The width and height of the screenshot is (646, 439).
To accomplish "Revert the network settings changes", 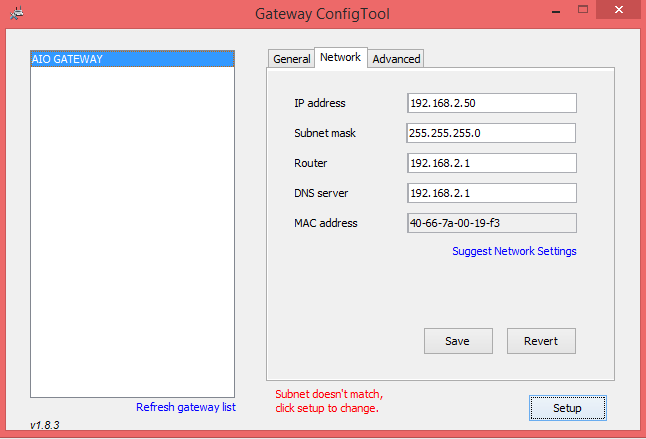I will [x=540, y=341].
